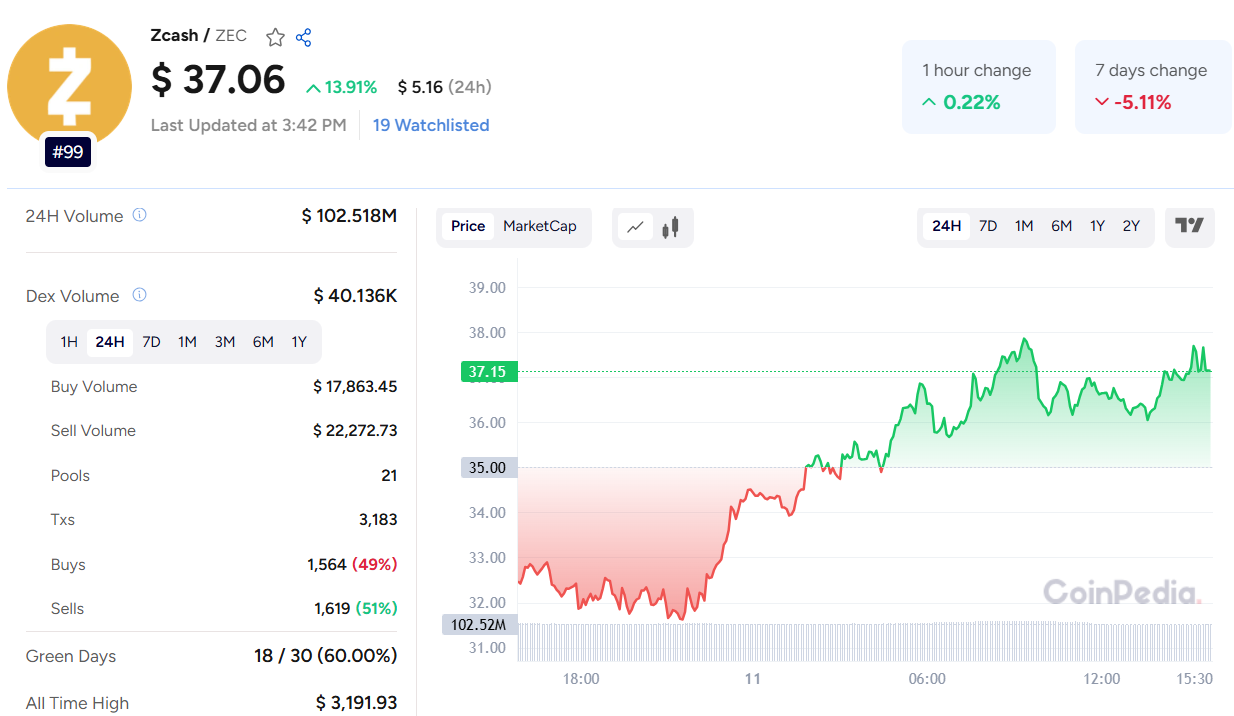Choose 1H for Dex Volume period
The image size is (1234, 716).
point(69,342)
